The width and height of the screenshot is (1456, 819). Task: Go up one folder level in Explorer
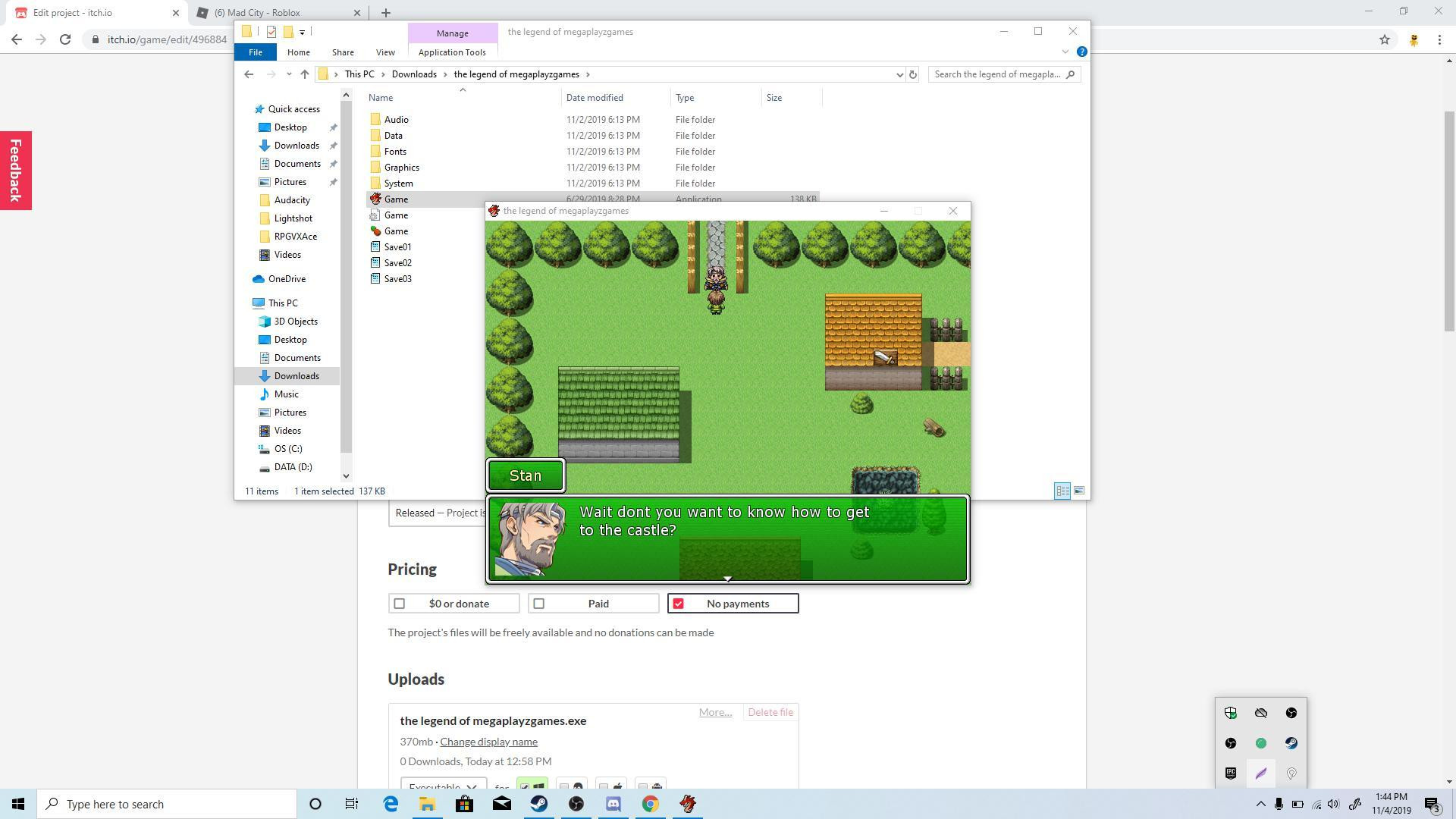tap(304, 74)
